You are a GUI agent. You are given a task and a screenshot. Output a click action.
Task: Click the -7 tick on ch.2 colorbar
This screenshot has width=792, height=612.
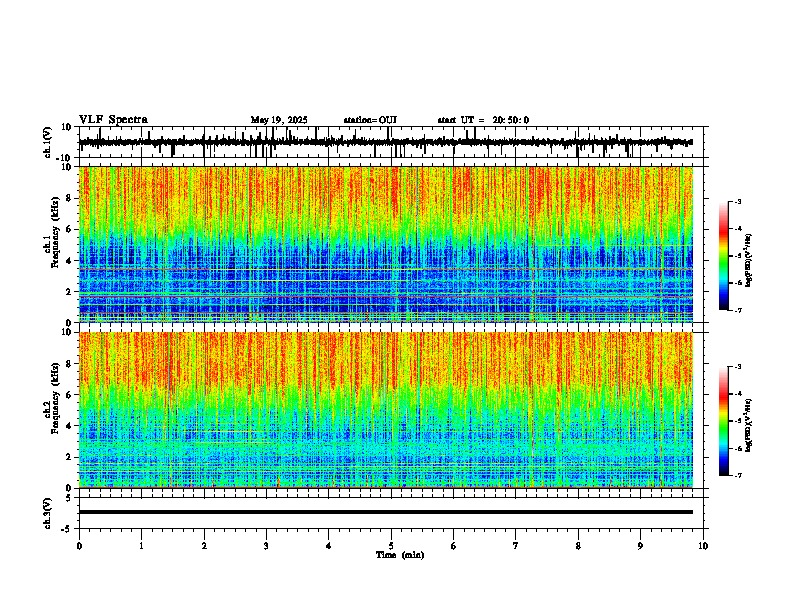738,475
